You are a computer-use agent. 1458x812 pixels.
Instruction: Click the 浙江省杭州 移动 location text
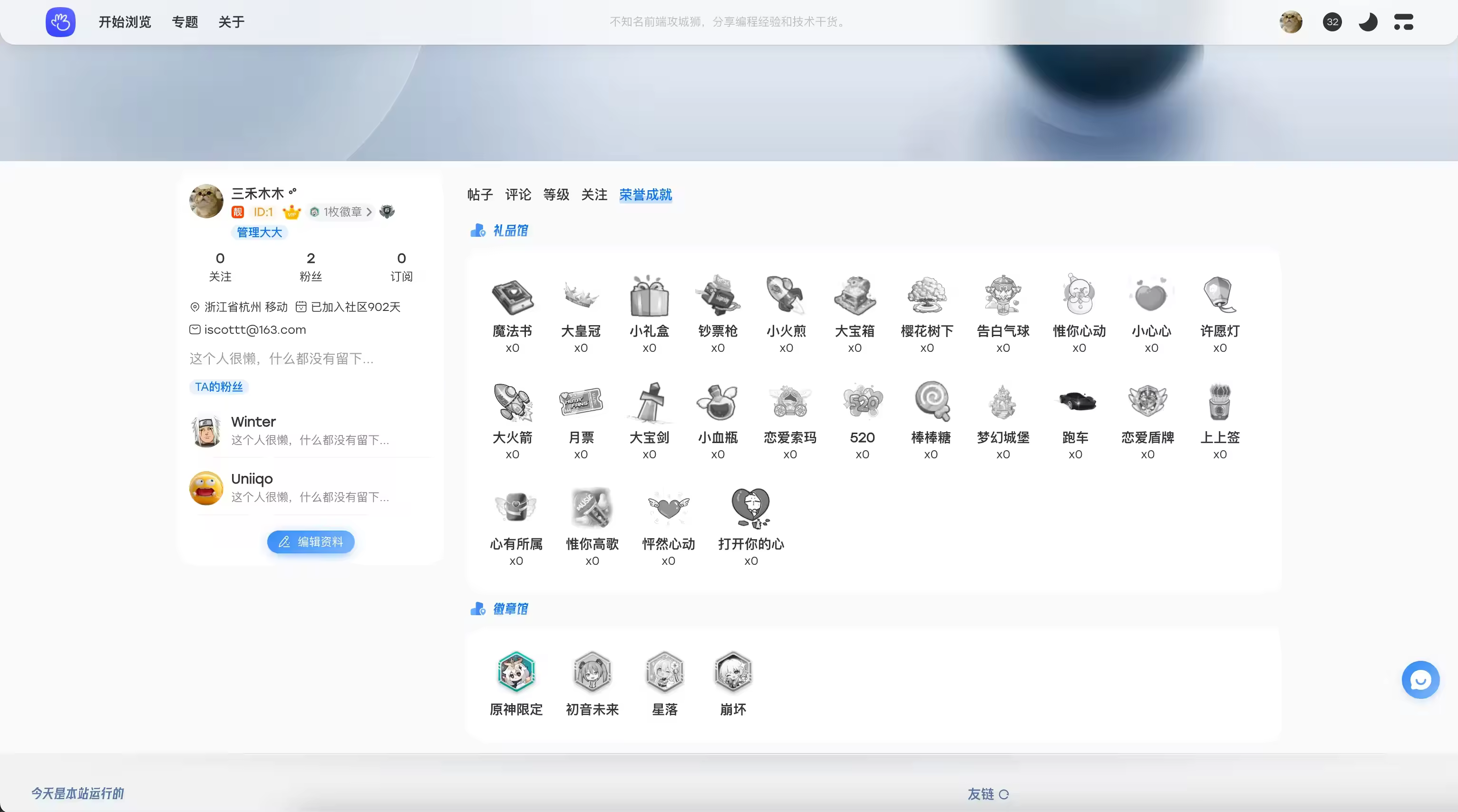click(x=246, y=307)
